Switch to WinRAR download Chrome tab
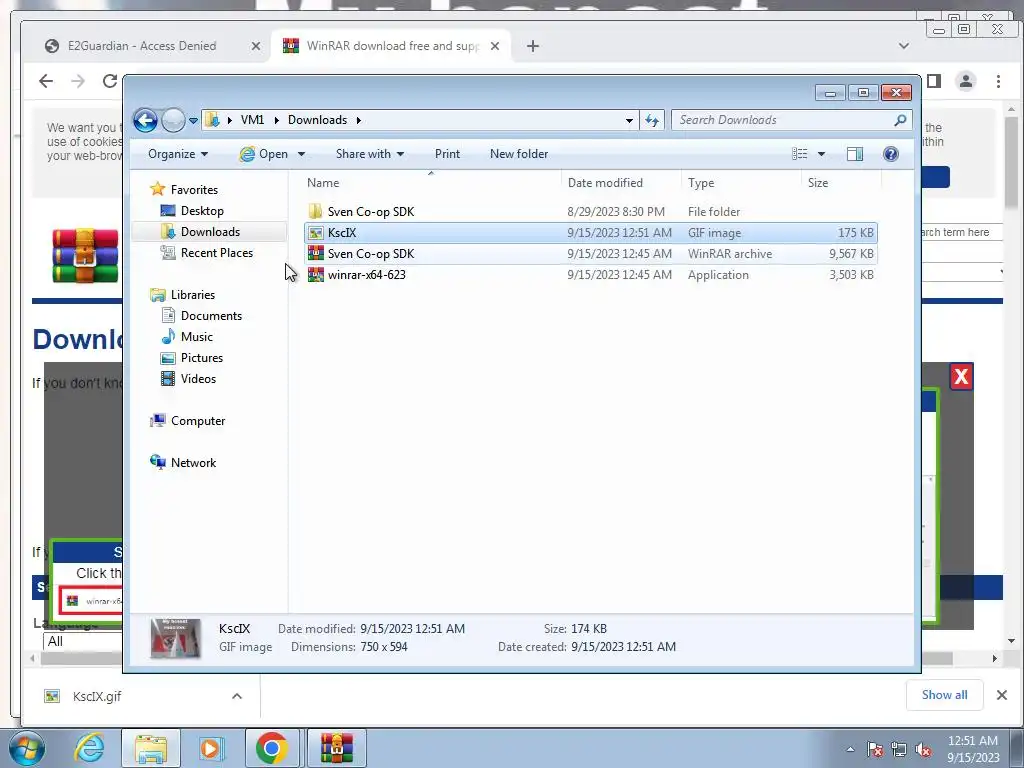Viewport: 1024px width, 768px height. (392, 46)
